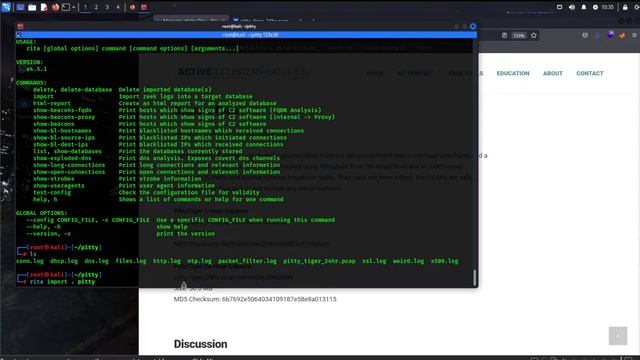Click x509.log in the terminal listing
Viewport: 640px width, 360px height.
tap(444, 261)
